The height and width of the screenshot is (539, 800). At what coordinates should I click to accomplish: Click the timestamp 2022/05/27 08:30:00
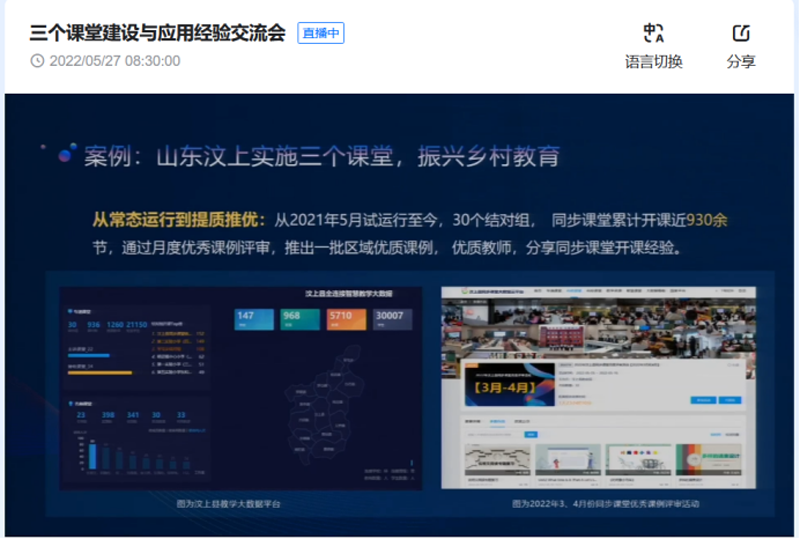click(x=115, y=61)
